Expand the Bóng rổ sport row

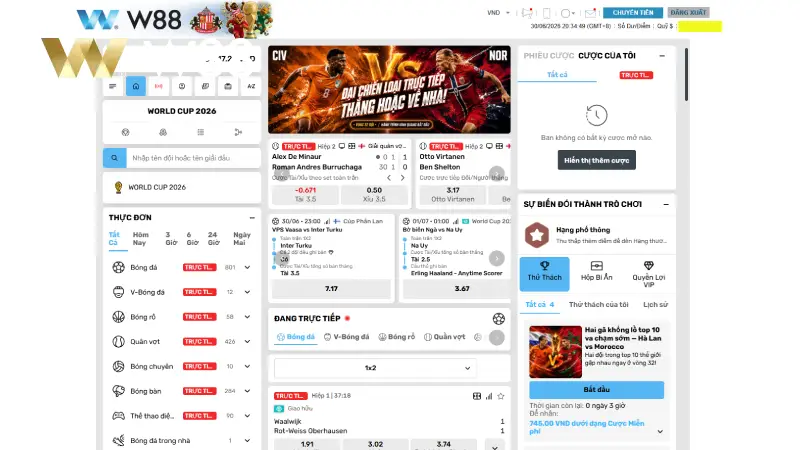coord(247,317)
